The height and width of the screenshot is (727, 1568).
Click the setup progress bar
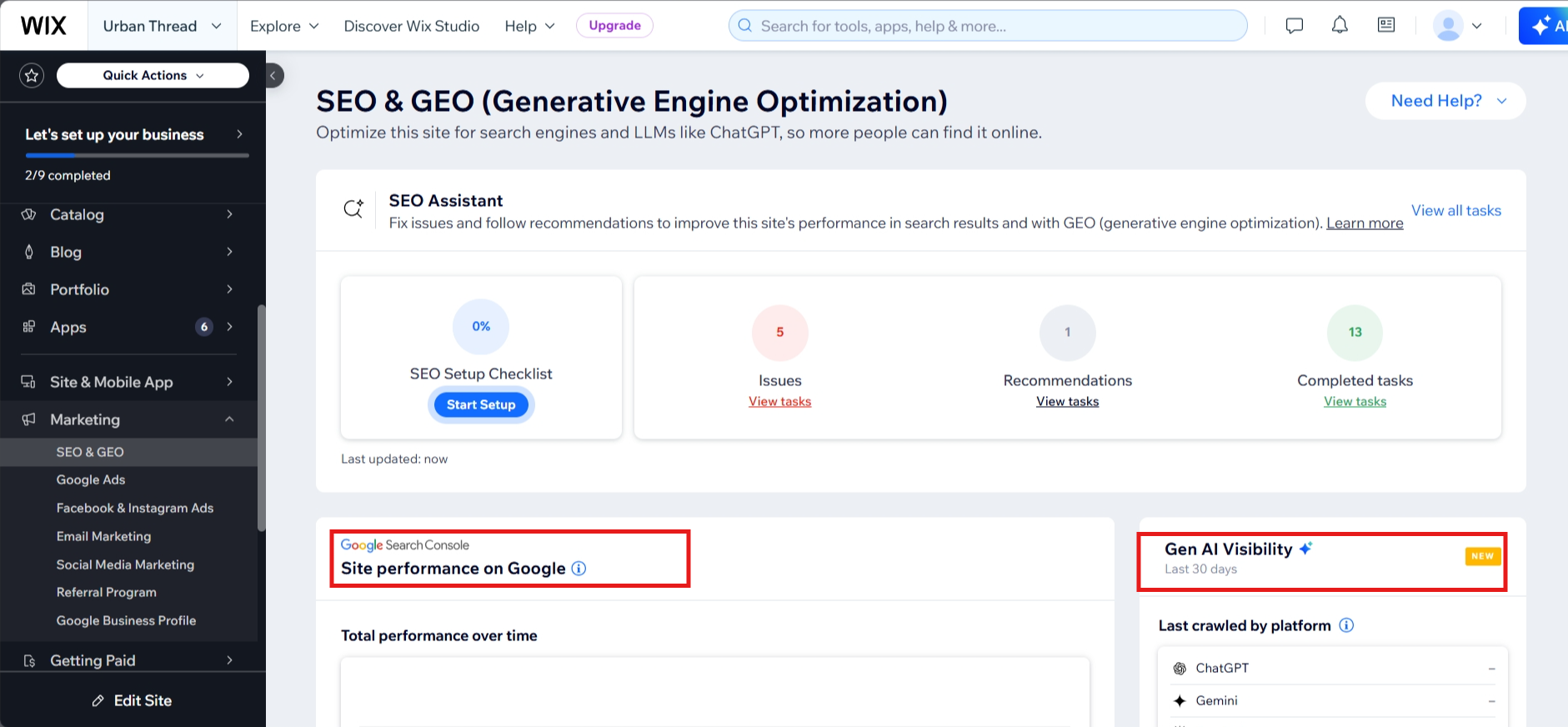click(137, 155)
